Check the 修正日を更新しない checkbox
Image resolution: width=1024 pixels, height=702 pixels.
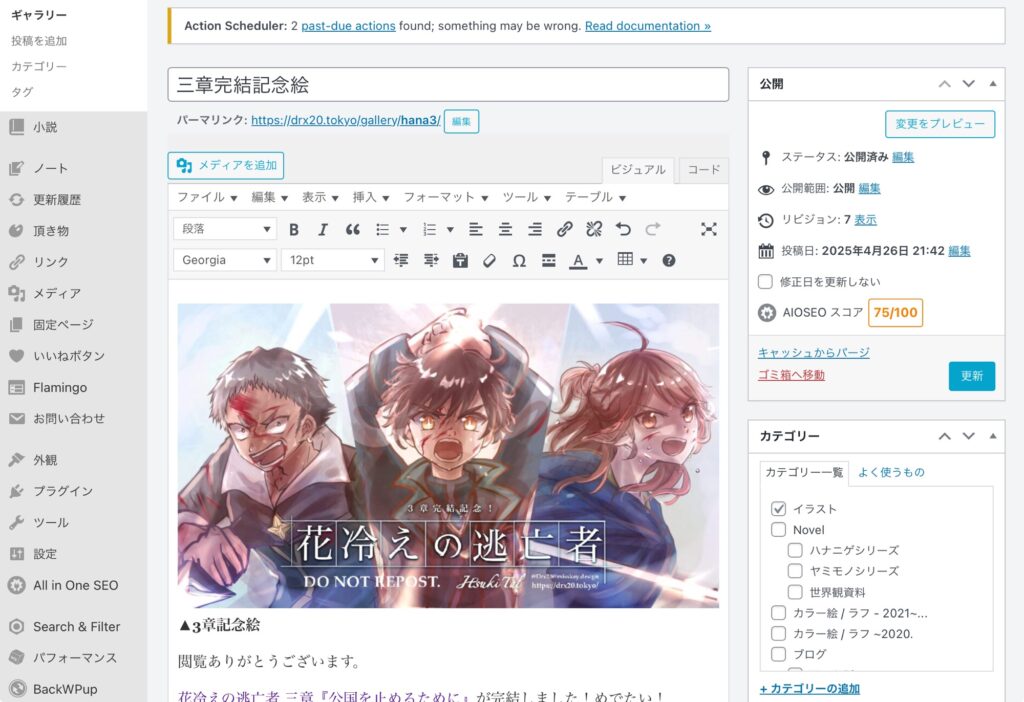pos(765,281)
